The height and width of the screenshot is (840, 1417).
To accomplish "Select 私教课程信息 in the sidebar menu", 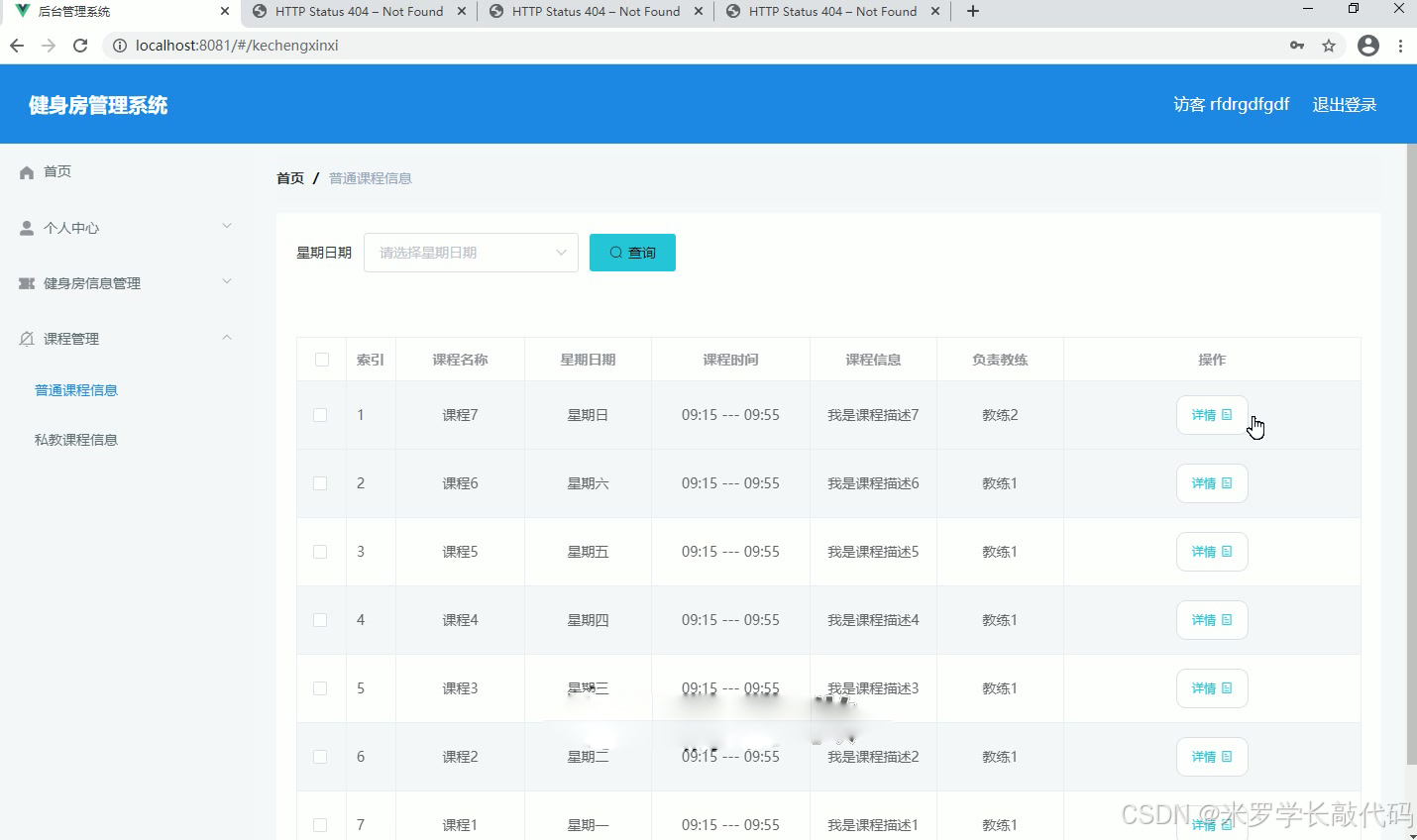I will click(76, 439).
